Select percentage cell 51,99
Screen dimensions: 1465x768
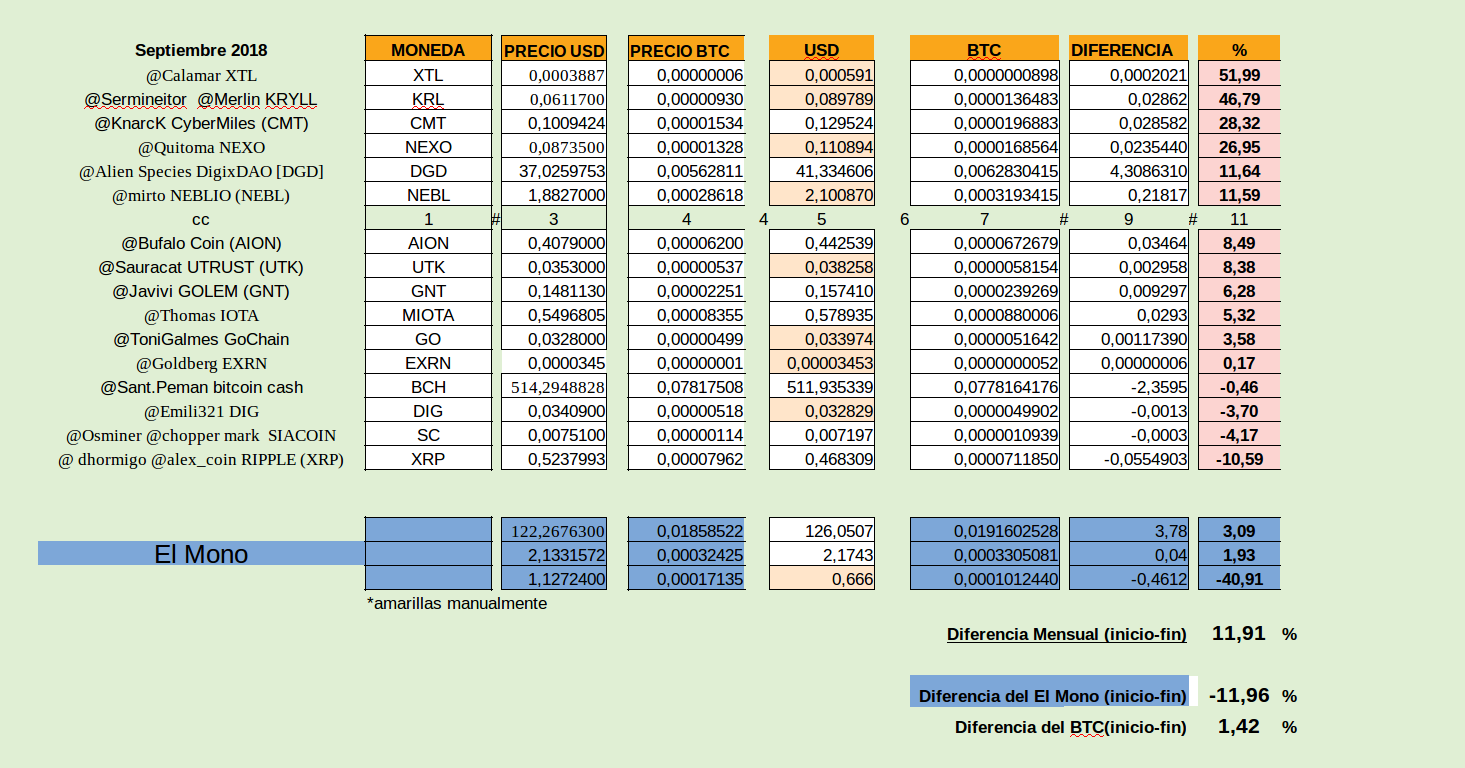click(1239, 75)
